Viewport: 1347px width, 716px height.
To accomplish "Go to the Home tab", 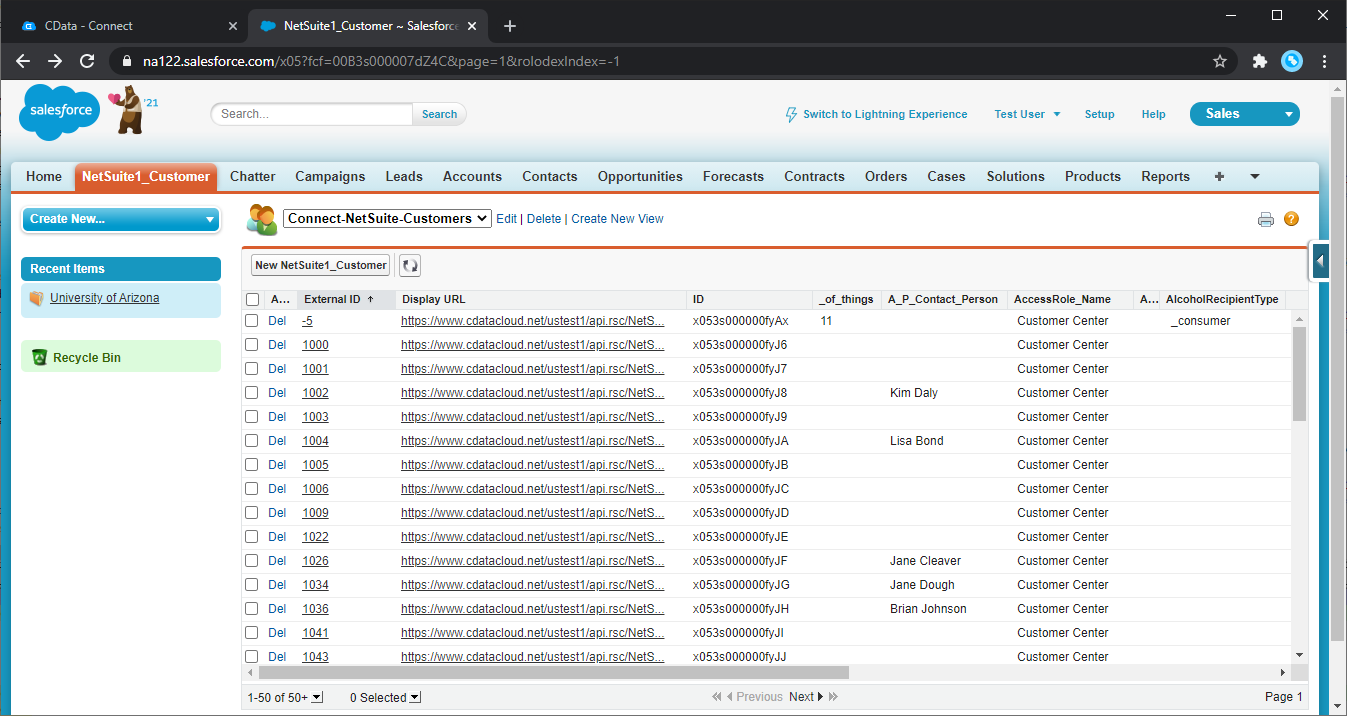I will click(x=44, y=176).
